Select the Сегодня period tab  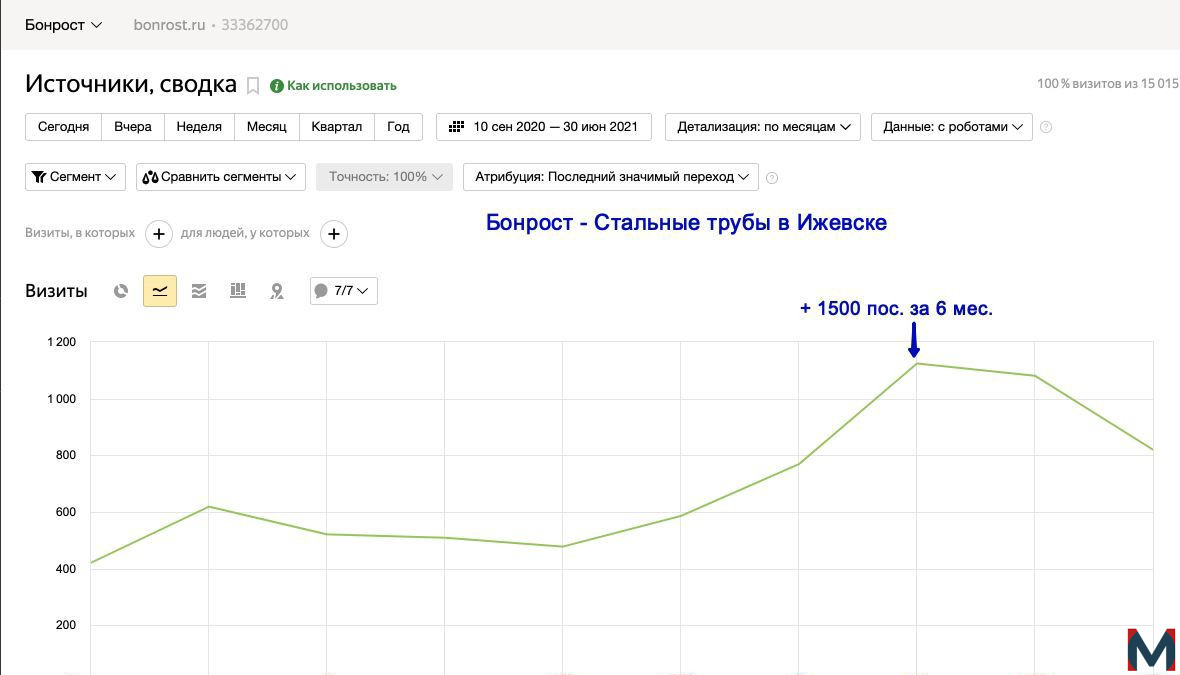click(x=63, y=127)
